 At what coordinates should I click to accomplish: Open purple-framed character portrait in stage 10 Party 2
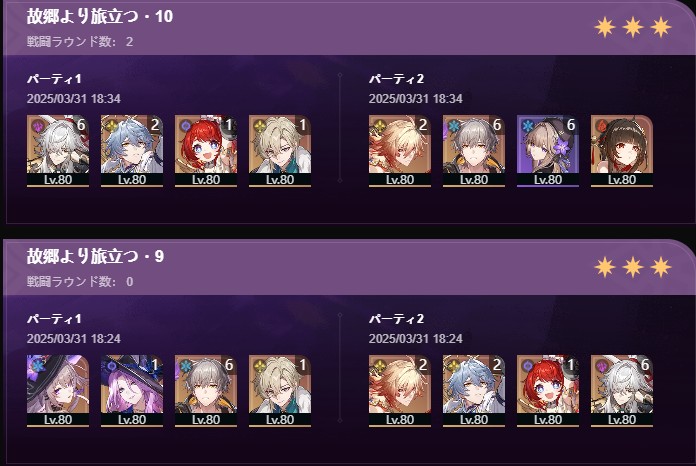tap(548, 151)
